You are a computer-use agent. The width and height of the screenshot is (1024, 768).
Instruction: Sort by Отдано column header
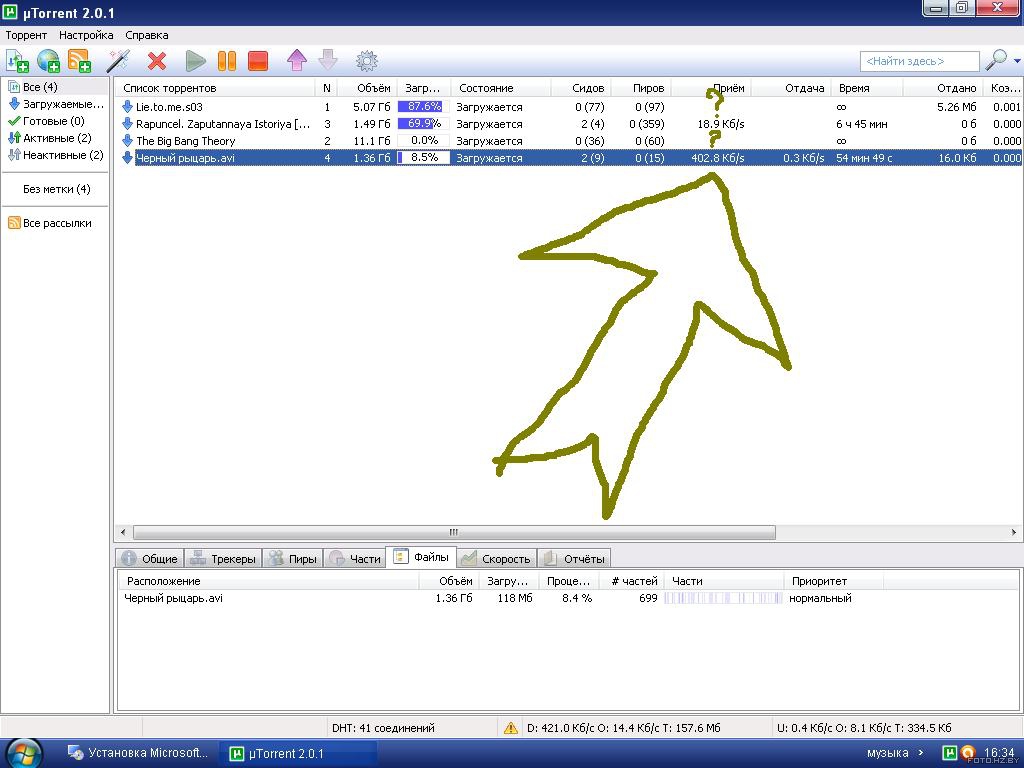[x=942, y=88]
